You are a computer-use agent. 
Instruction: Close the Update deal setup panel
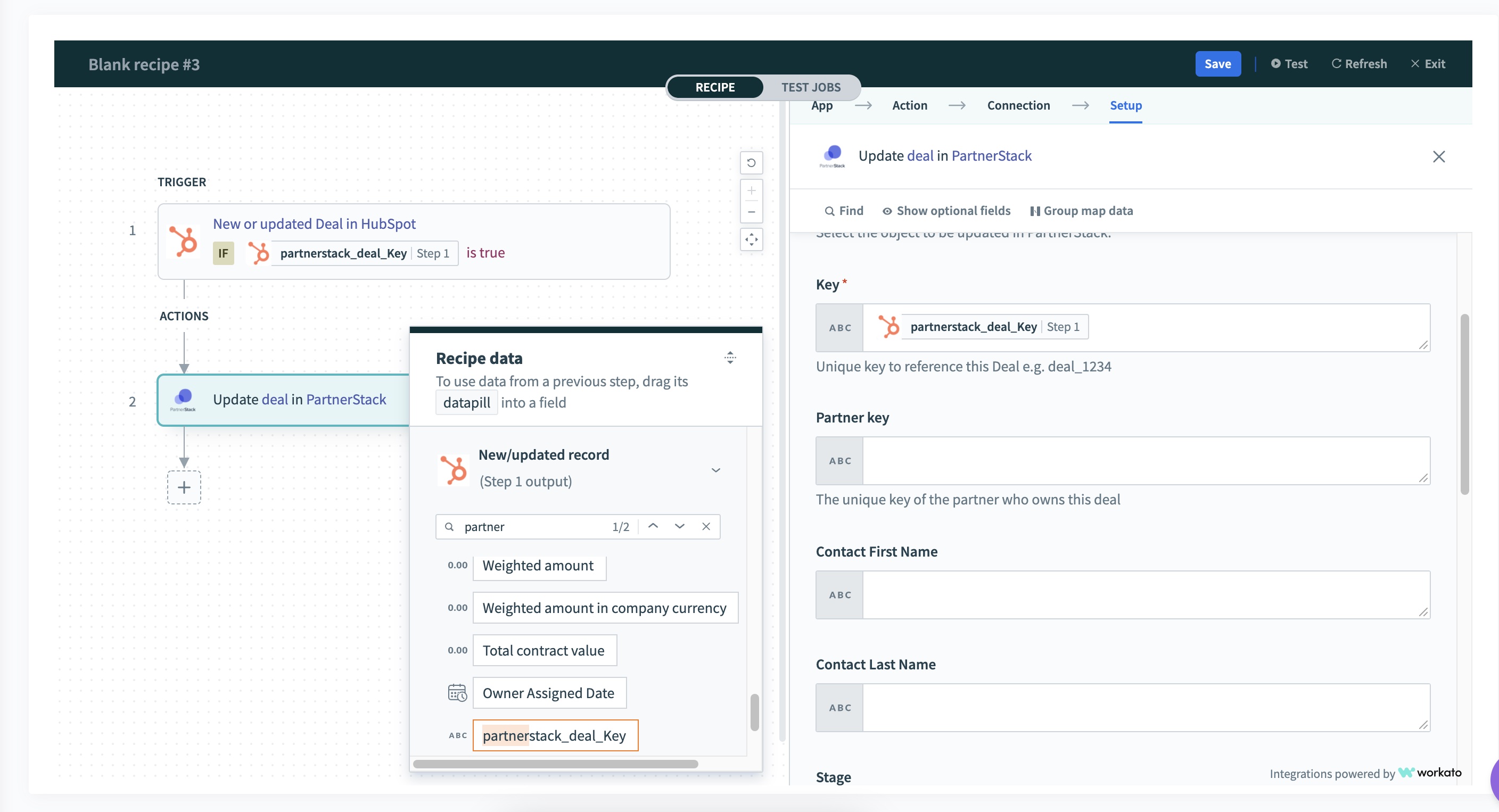1438,156
